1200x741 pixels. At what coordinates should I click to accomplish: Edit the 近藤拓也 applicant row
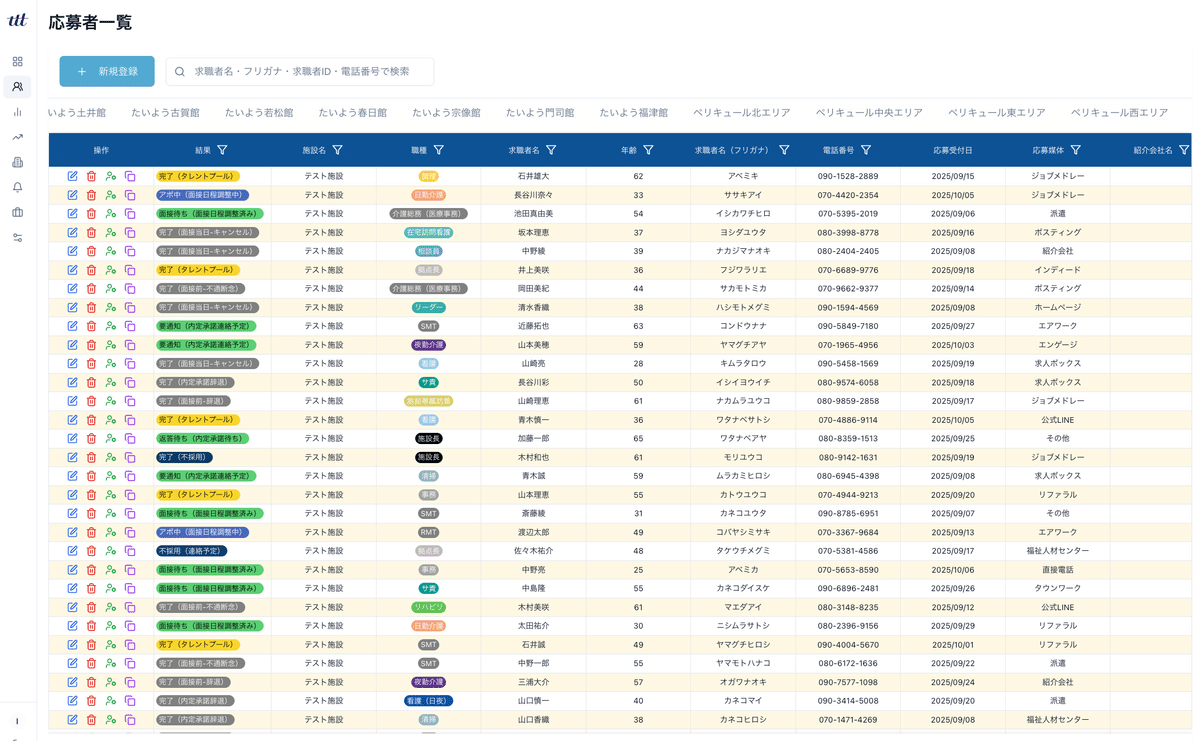click(72, 326)
